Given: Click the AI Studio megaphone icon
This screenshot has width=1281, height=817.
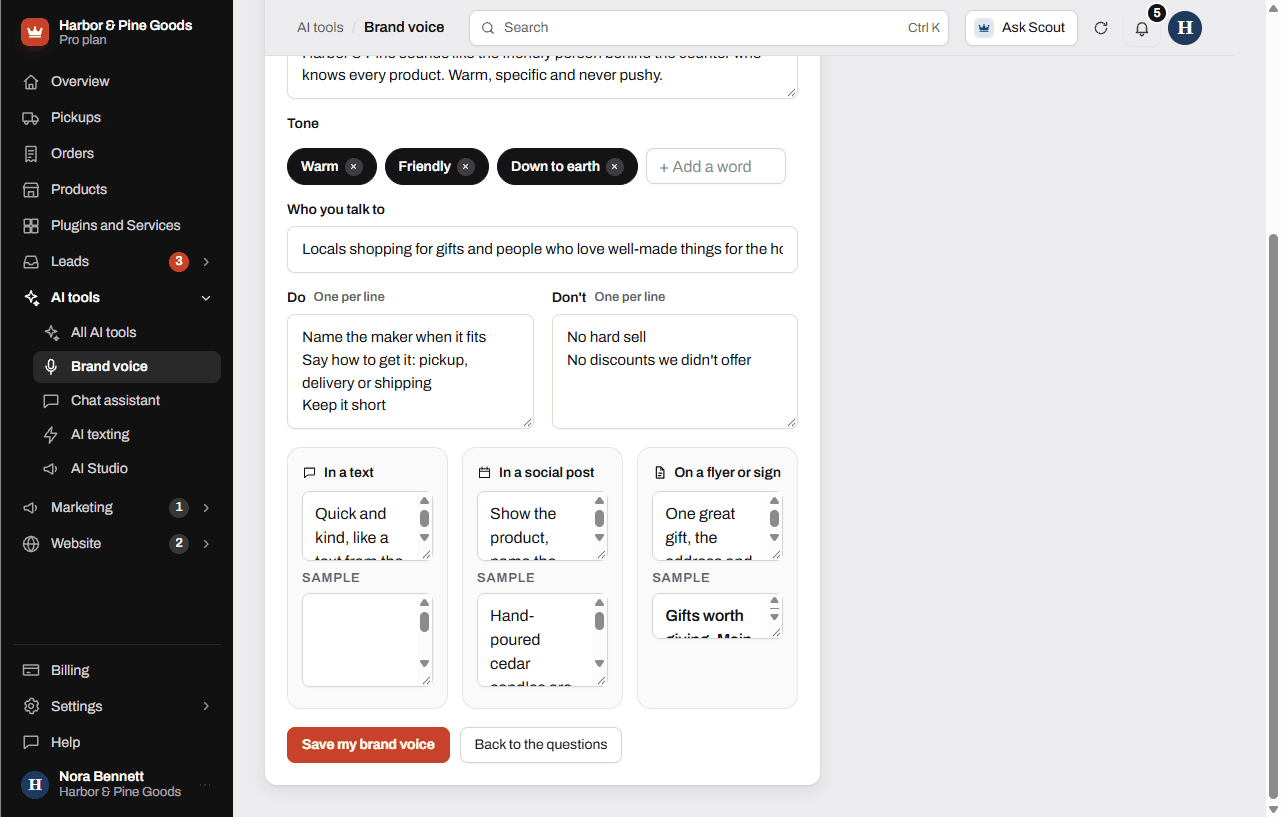Looking at the screenshot, I should 51,469.
